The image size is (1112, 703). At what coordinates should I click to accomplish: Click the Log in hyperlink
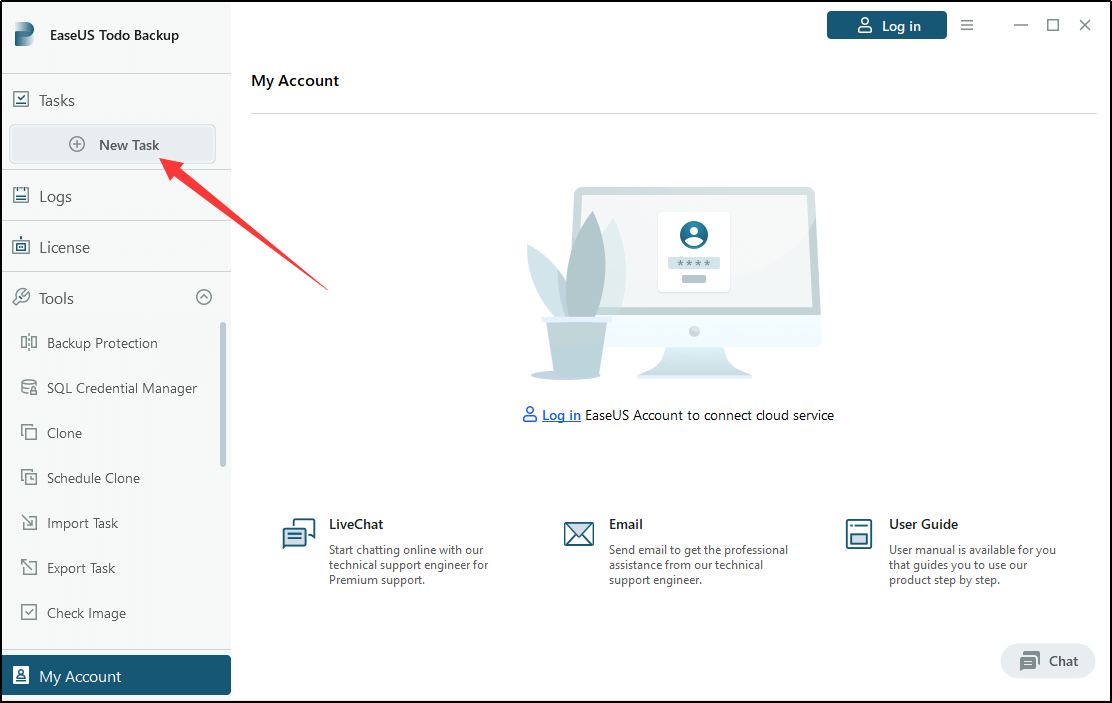point(561,415)
